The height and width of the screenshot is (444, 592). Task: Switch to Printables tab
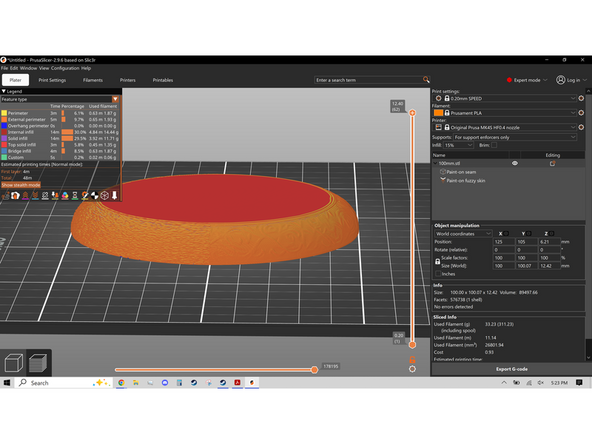coord(163,80)
